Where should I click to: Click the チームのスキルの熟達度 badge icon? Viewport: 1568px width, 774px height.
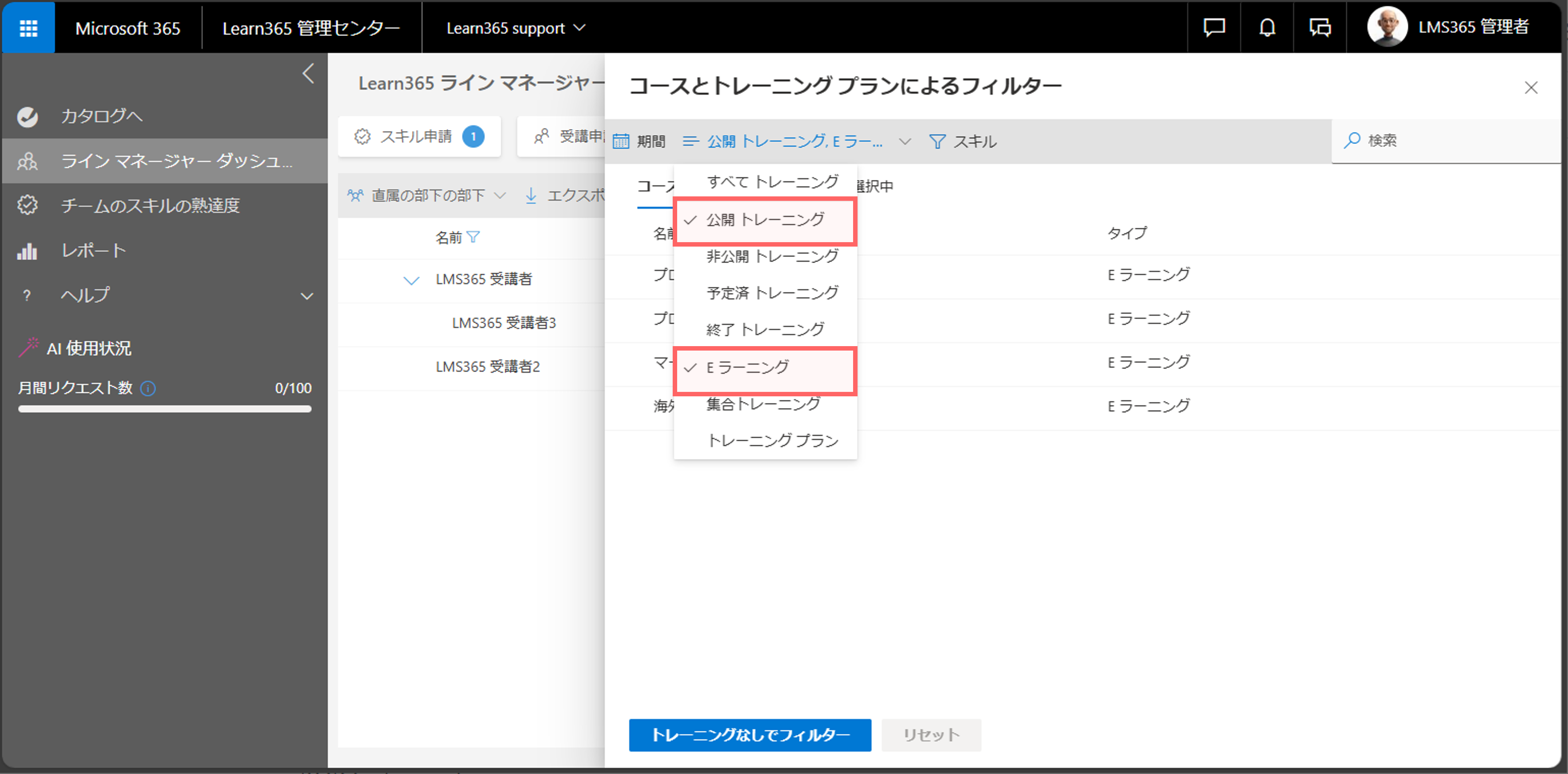click(28, 205)
